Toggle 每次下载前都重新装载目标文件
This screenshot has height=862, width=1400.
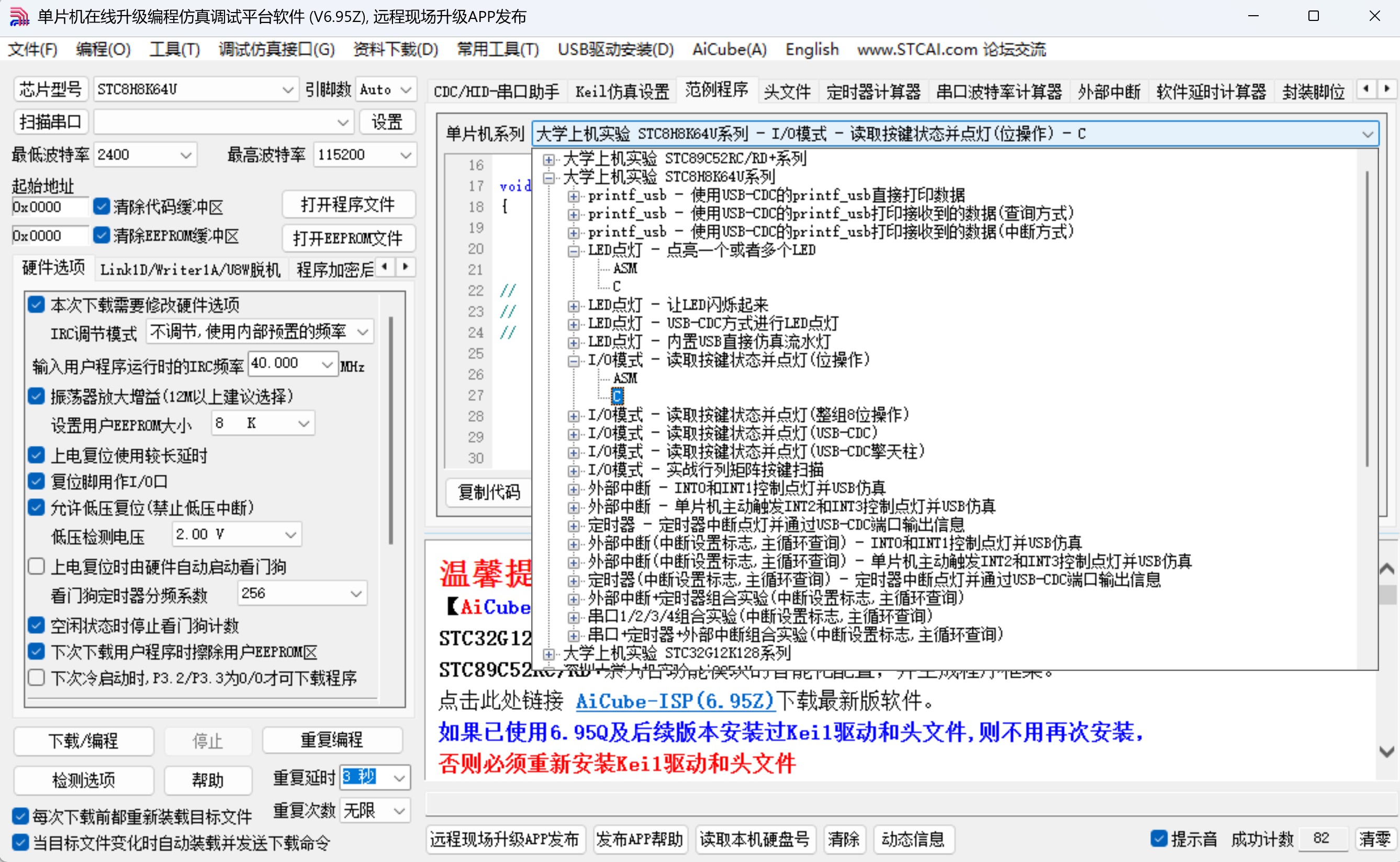click(20, 816)
